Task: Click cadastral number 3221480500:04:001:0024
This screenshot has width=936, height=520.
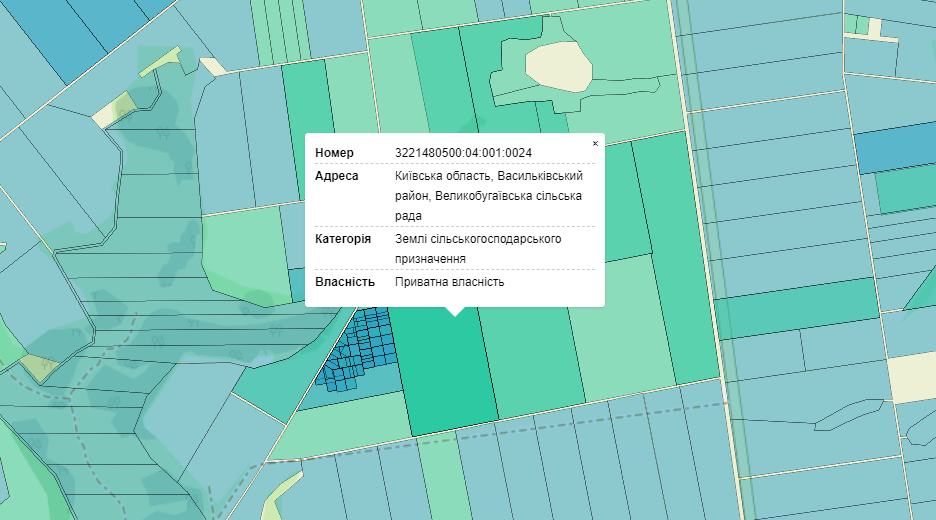Action: click(463, 153)
